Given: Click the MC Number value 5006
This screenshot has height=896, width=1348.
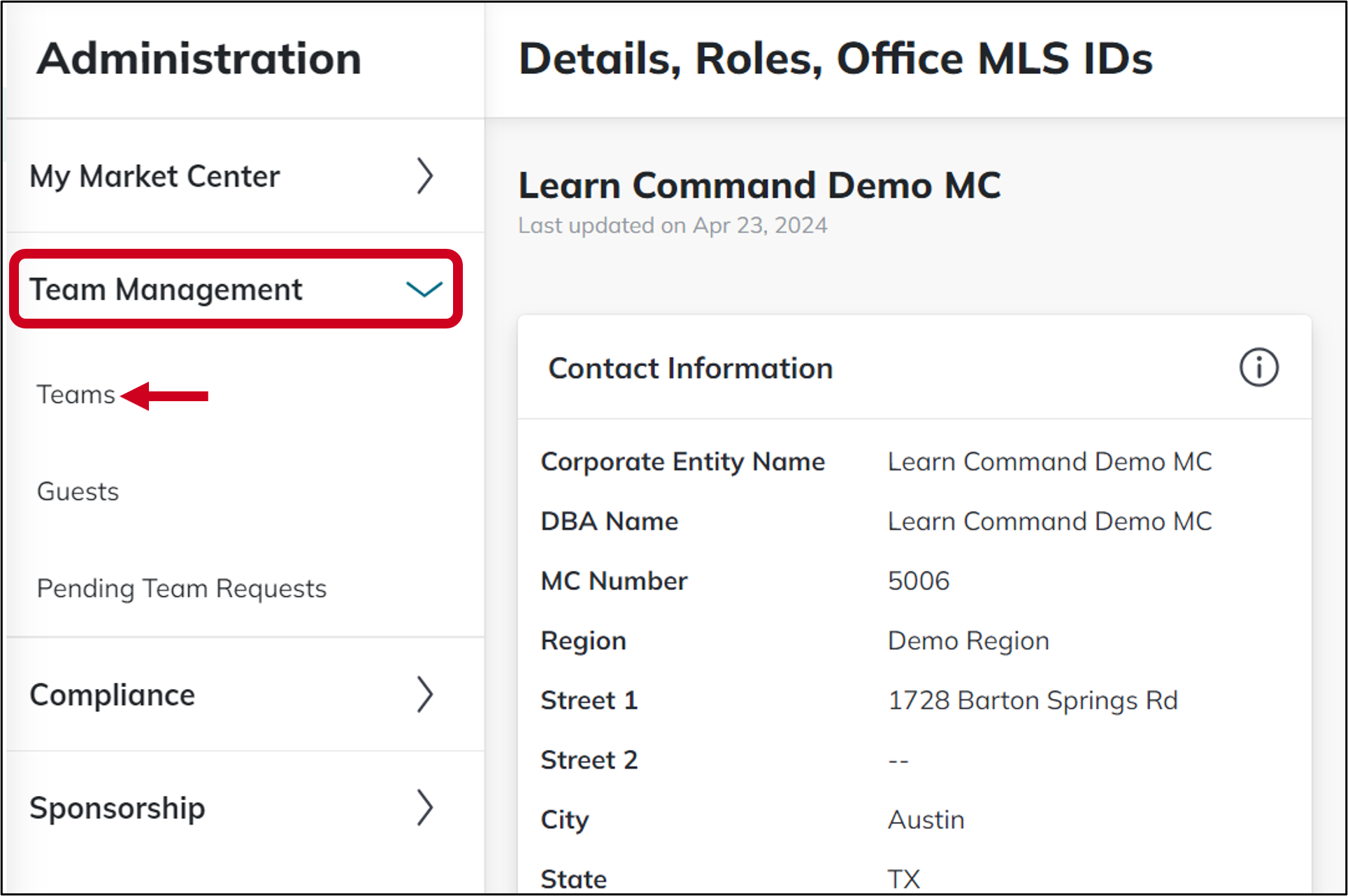Looking at the screenshot, I should click(918, 580).
